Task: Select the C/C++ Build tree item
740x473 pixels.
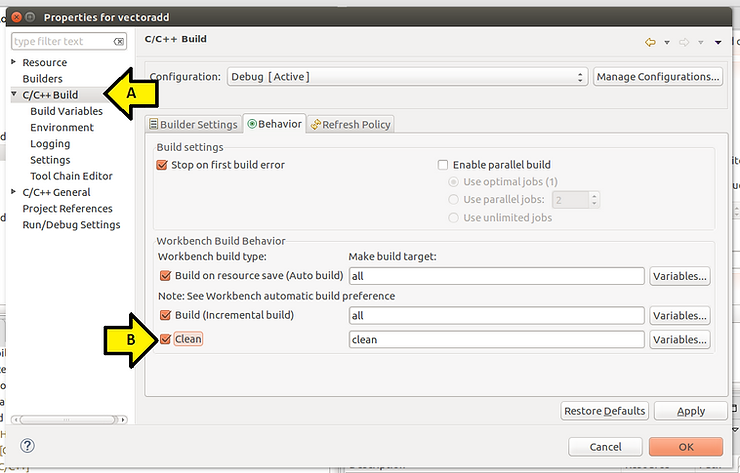Action: point(50,95)
